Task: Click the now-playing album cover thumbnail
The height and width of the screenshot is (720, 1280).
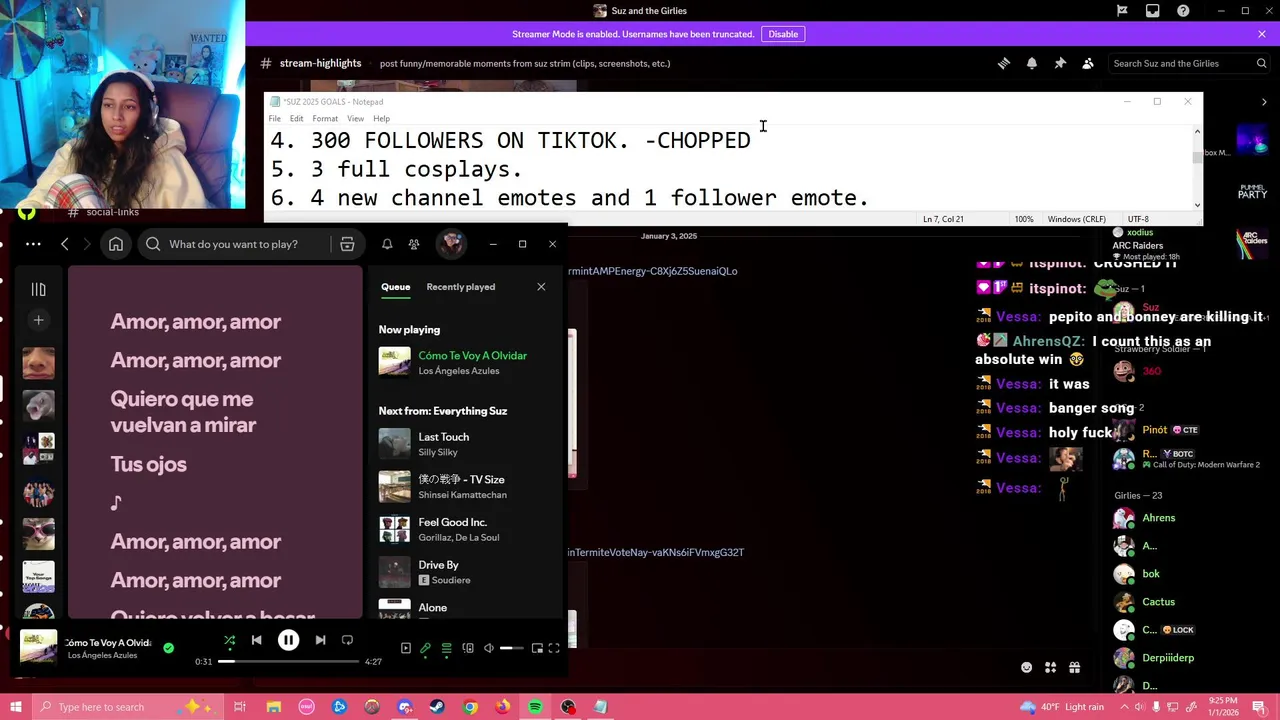Action: coord(38,647)
